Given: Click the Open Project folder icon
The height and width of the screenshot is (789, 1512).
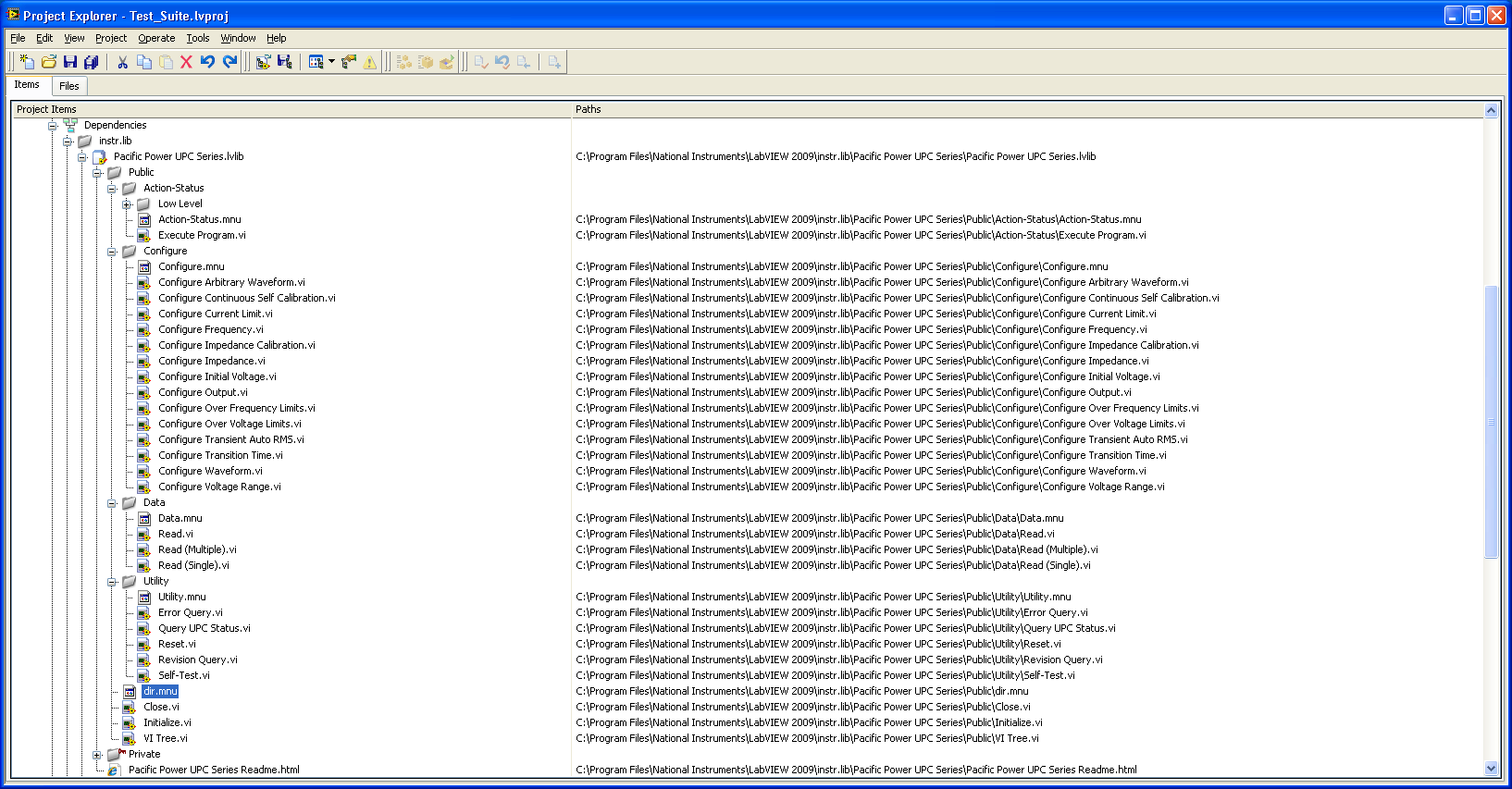Looking at the screenshot, I should pos(49,62).
